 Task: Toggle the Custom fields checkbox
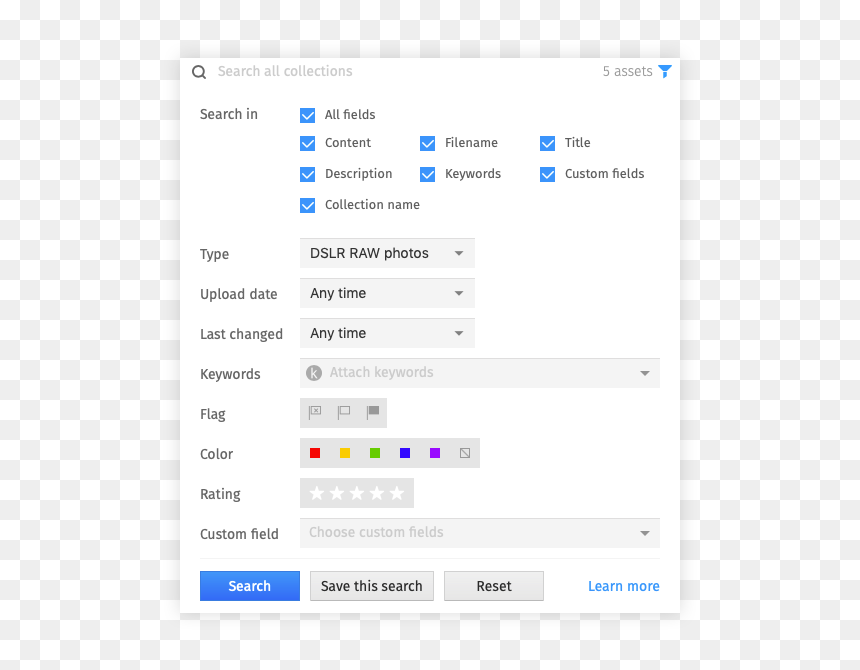click(x=547, y=174)
